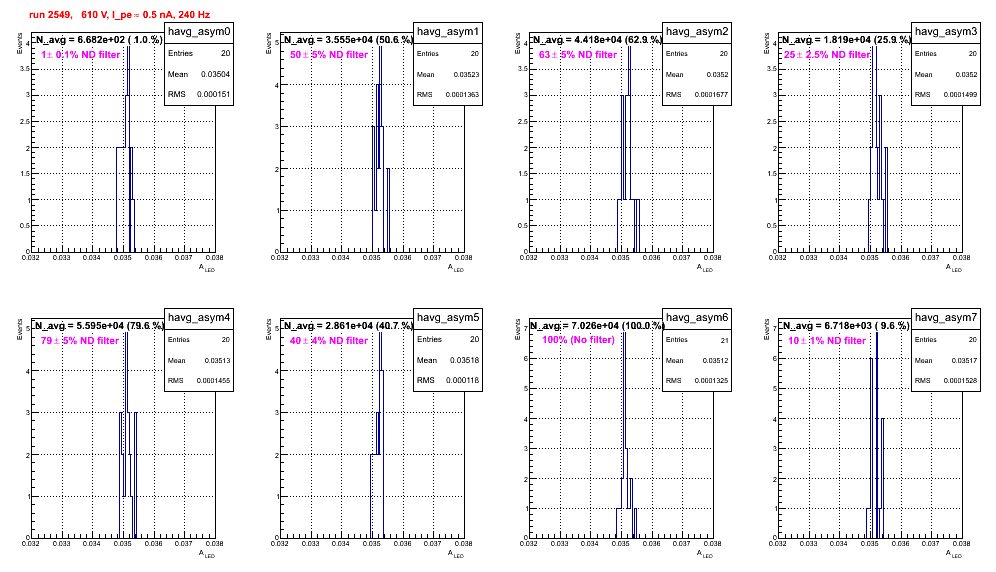Select the havg_asym7 stats box title

(946, 318)
